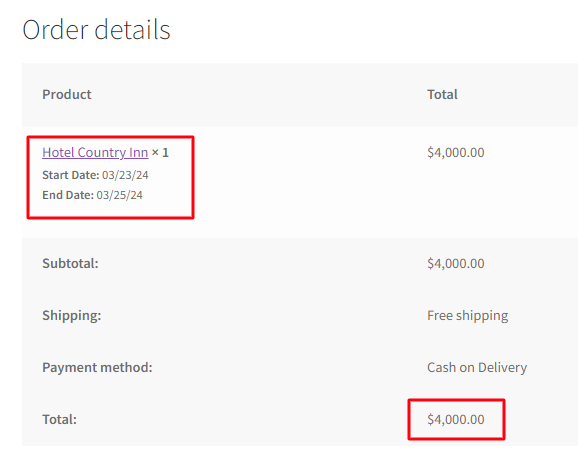The height and width of the screenshot is (464, 578).
Task: Click the end date value 03/25/24
Action: click(x=119, y=195)
